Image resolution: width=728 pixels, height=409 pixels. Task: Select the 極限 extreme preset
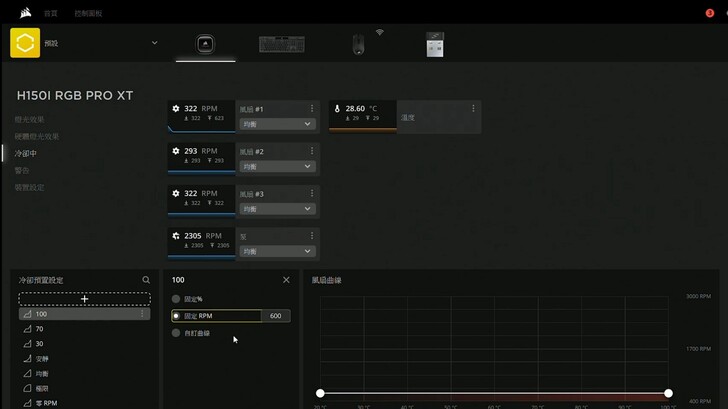[84, 388]
